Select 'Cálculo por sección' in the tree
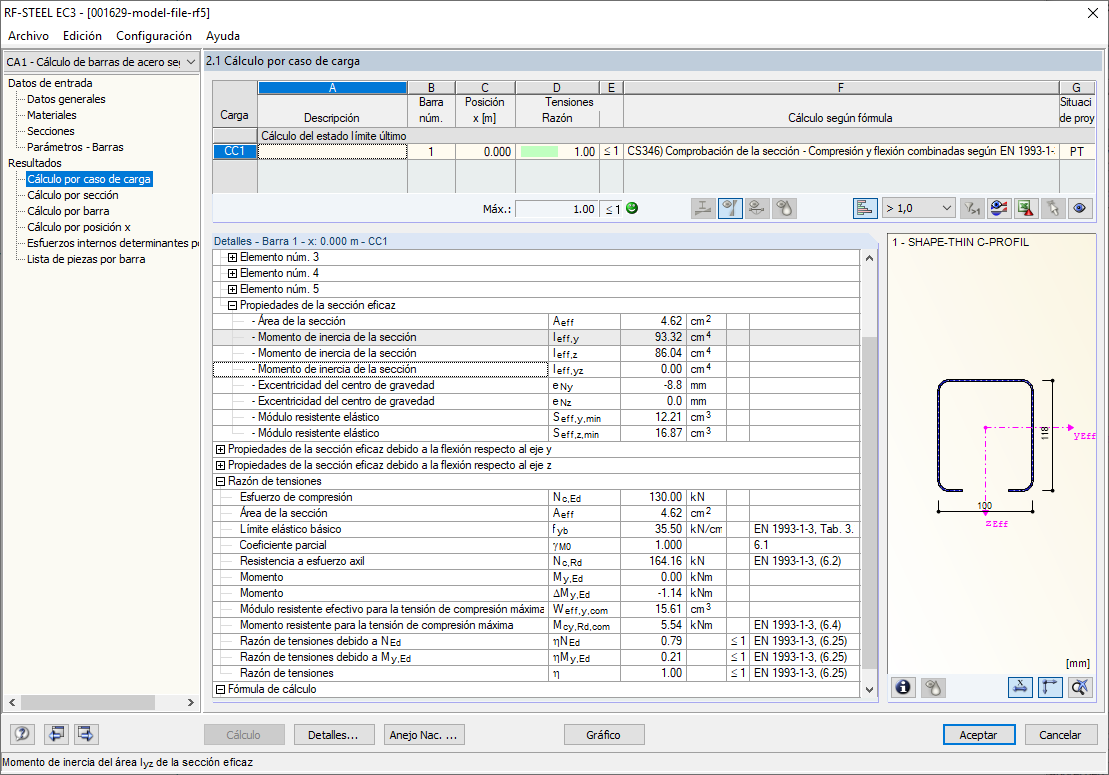The width and height of the screenshot is (1109, 775). pyautogui.click(x=73, y=195)
